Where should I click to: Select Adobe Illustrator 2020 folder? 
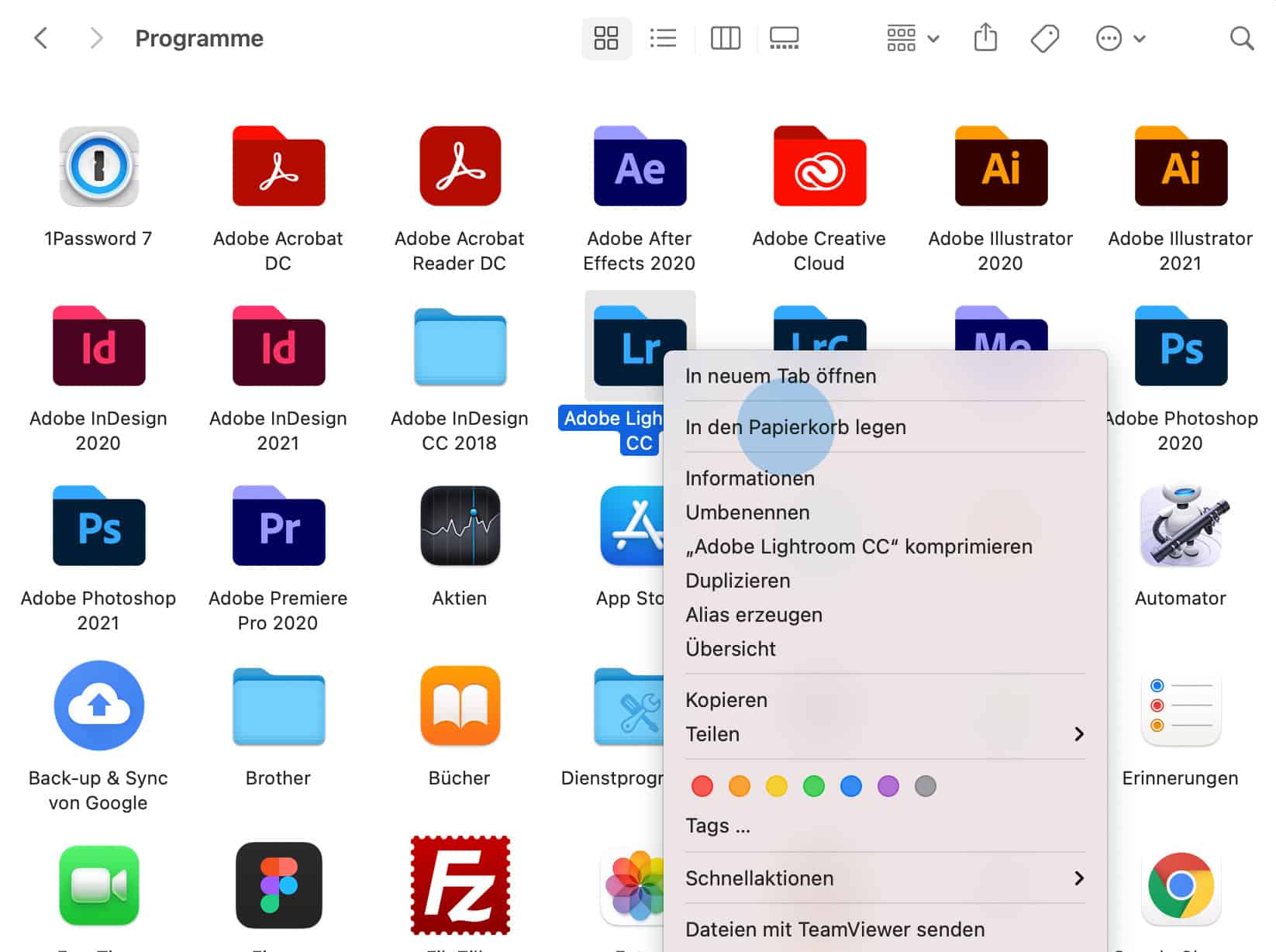pyautogui.click(x=1001, y=166)
